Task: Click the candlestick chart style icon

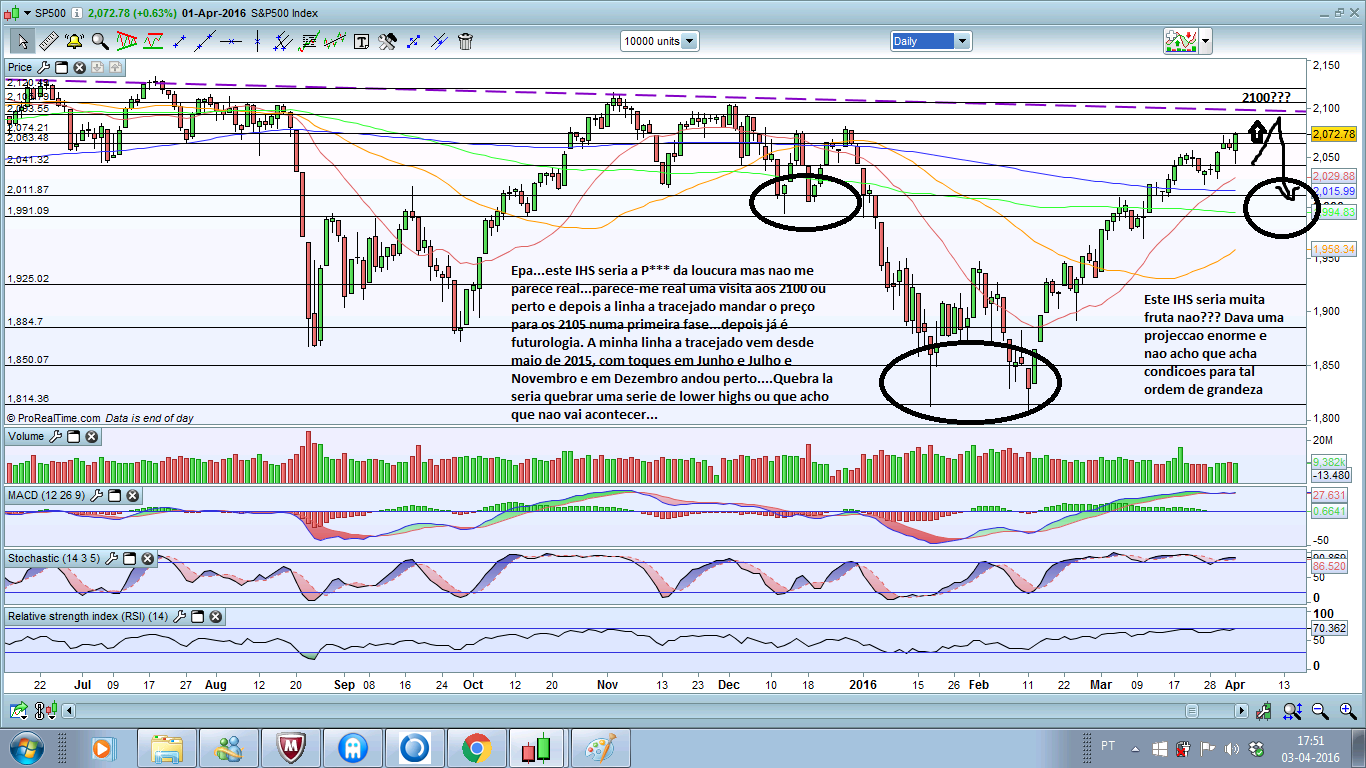Action: pyautogui.click(x=12, y=12)
